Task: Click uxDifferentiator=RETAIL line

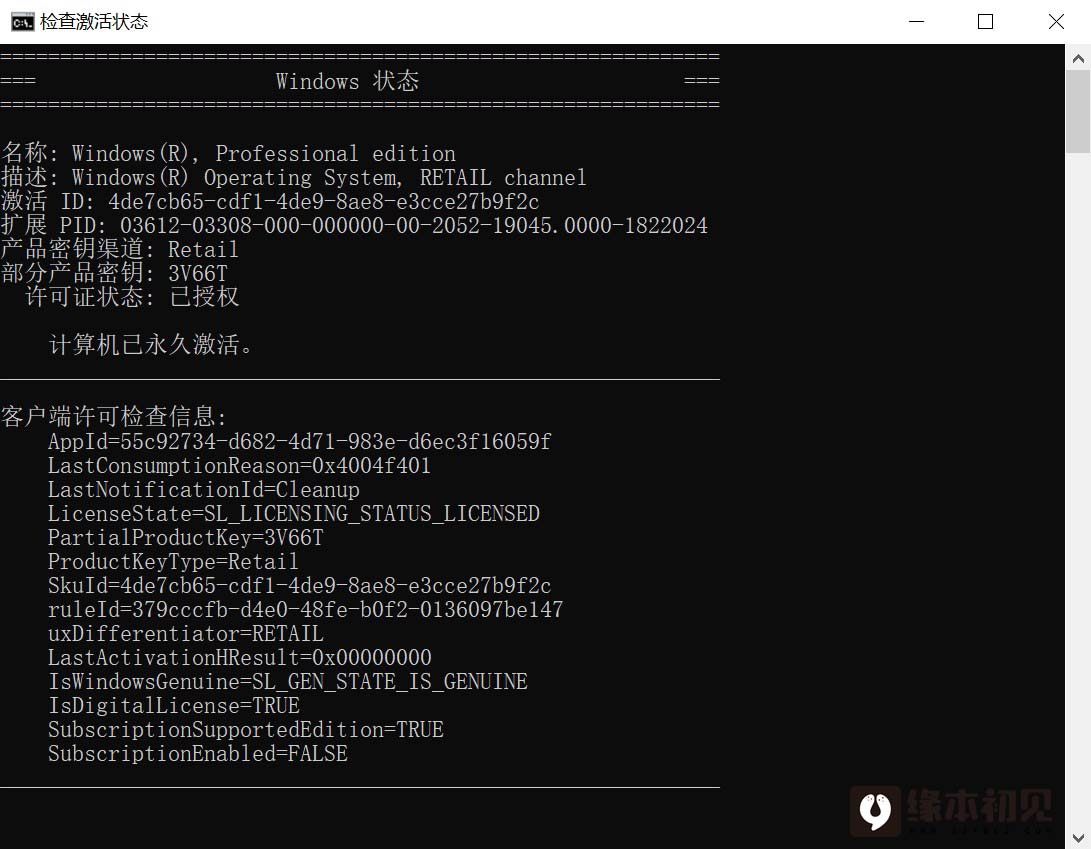Action: (x=185, y=633)
